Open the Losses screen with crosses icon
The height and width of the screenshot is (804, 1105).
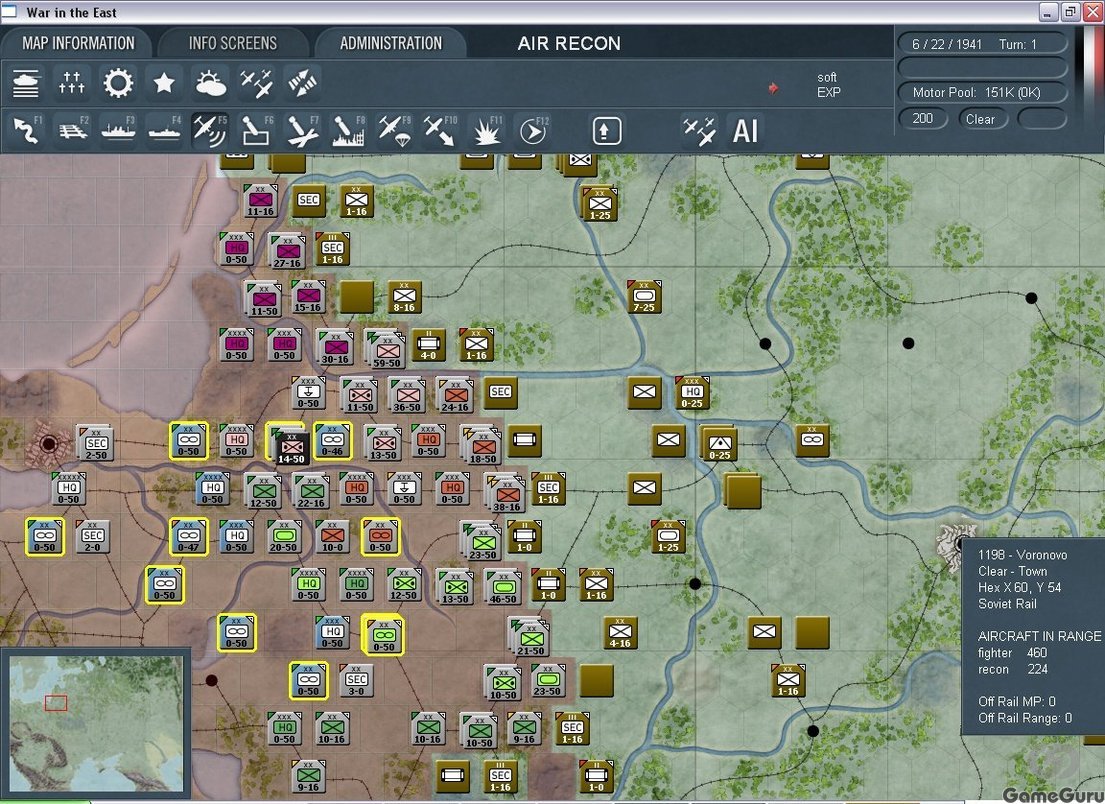tap(72, 83)
